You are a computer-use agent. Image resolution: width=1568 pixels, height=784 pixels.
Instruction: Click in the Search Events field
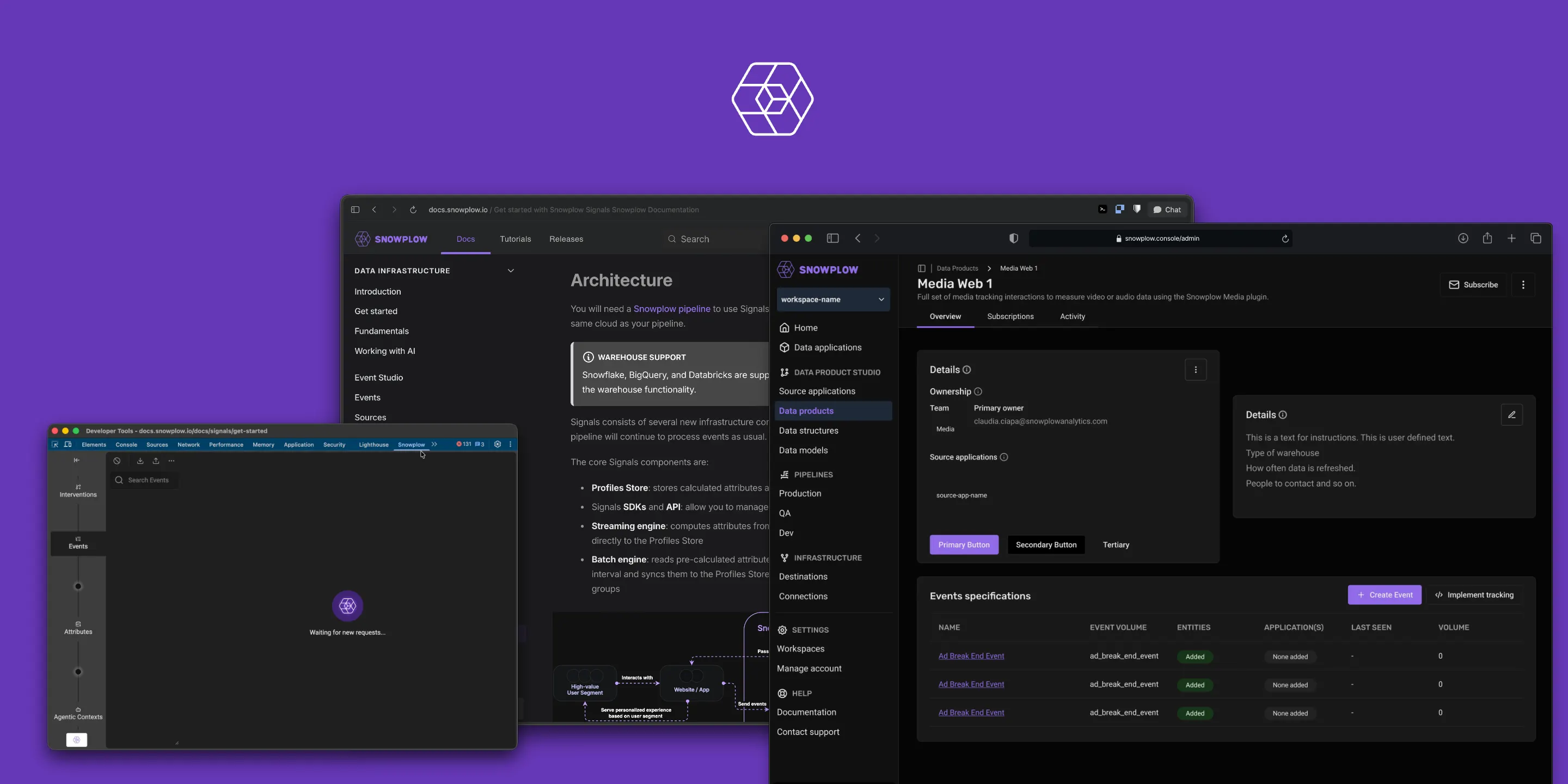[145, 480]
